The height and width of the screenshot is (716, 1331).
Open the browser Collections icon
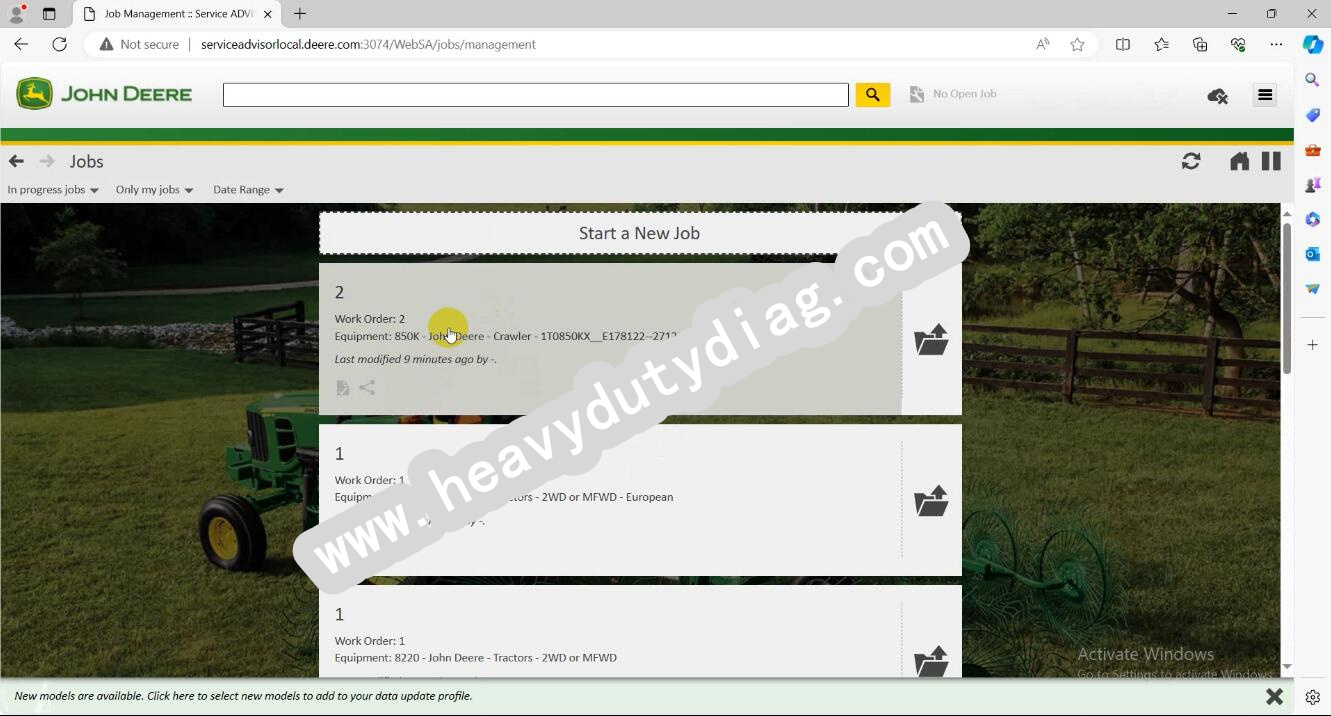pos(1200,44)
